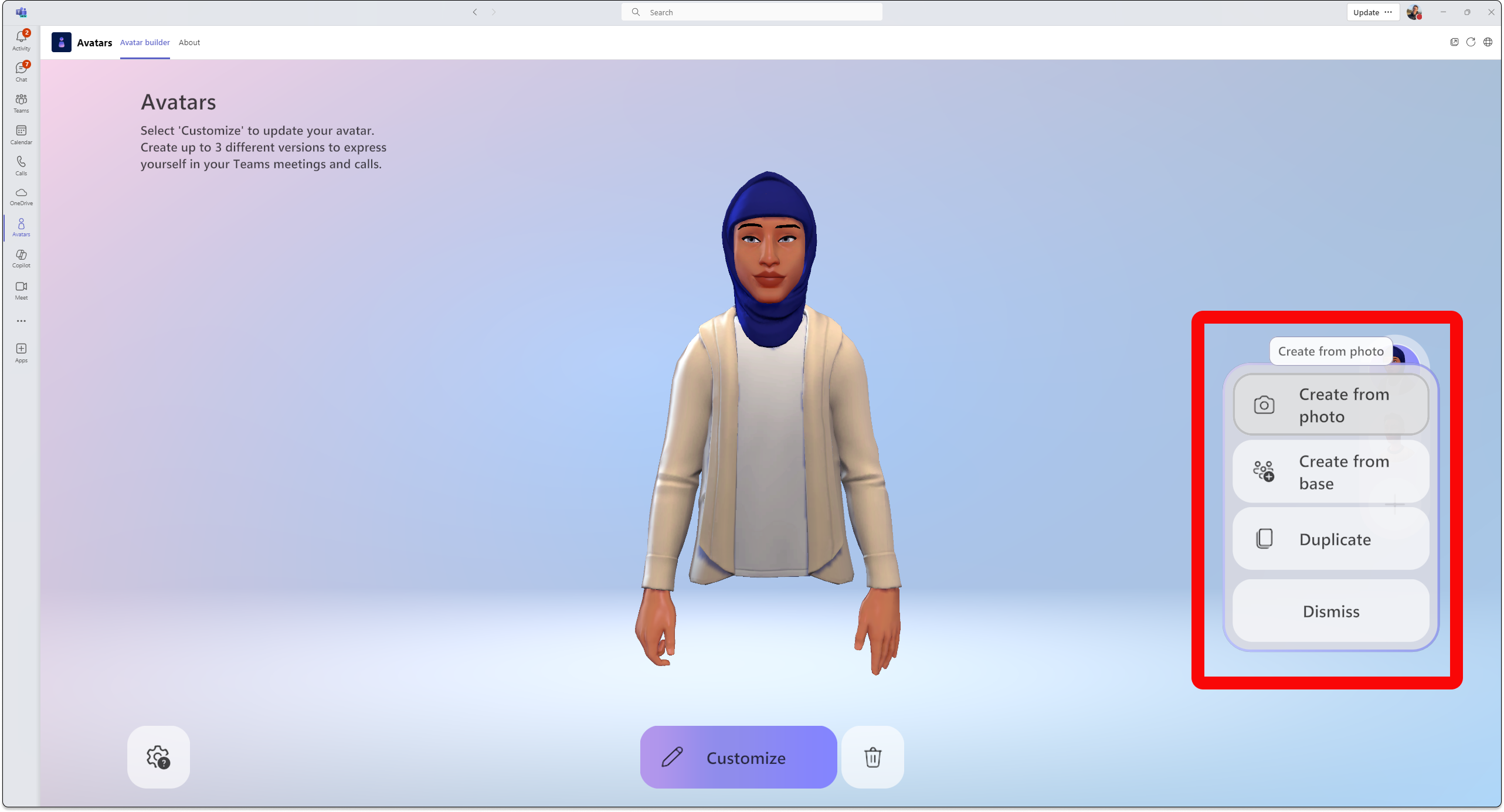
Task: Select Create from base option
Action: point(1331,472)
